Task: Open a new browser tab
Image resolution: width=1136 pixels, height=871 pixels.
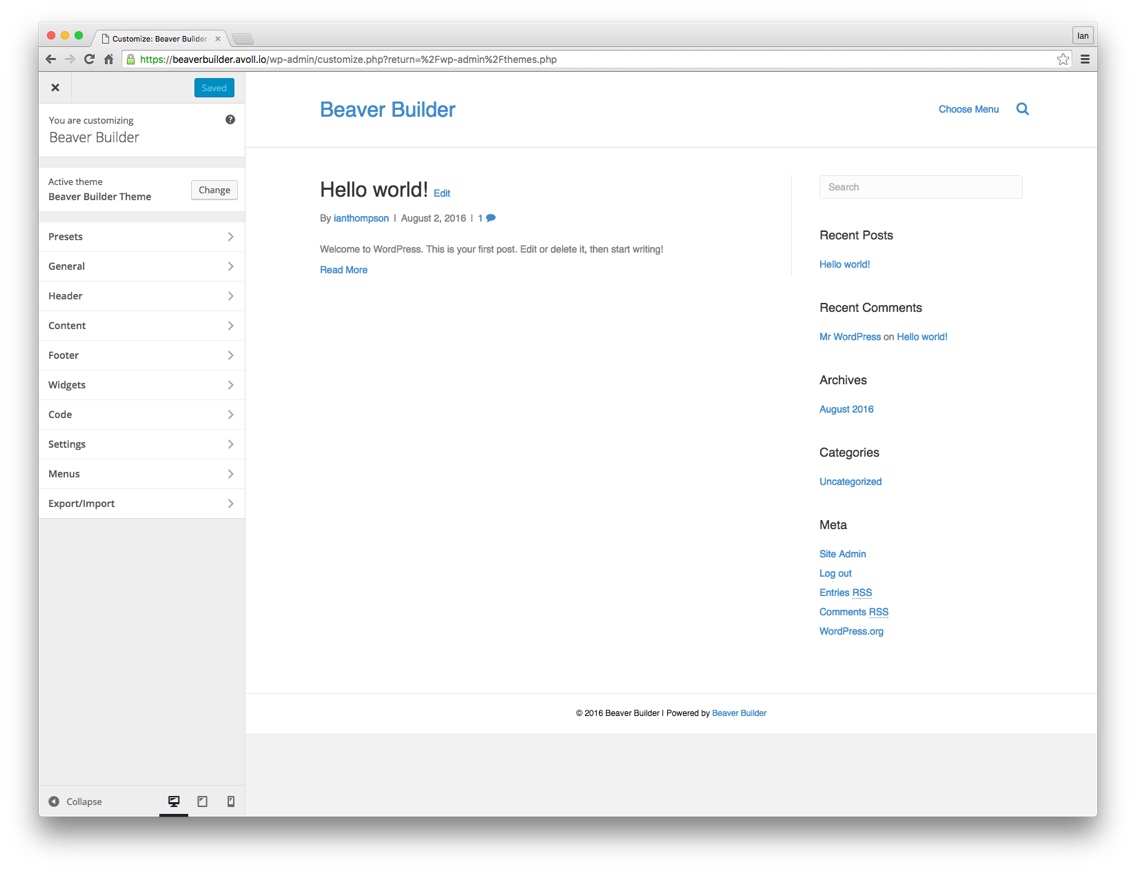Action: click(x=243, y=38)
